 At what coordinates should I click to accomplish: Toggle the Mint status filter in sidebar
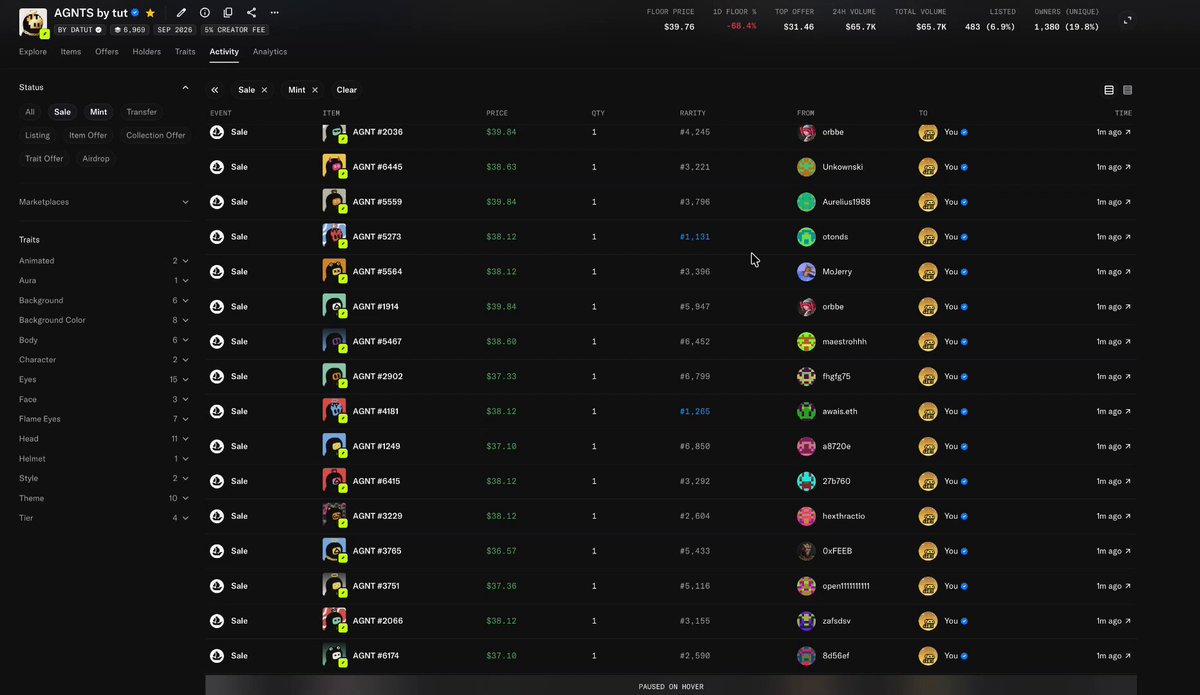(98, 112)
